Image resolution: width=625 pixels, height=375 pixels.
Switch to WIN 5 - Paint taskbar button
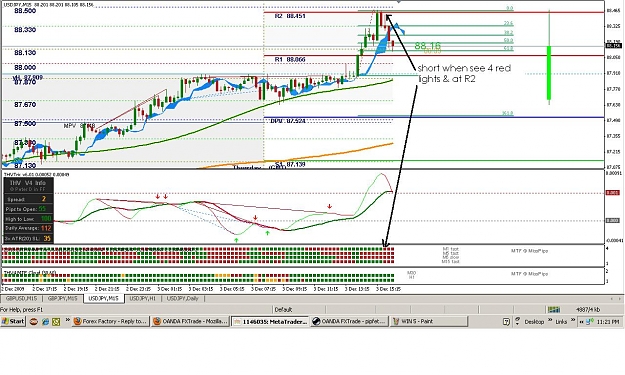429,321
